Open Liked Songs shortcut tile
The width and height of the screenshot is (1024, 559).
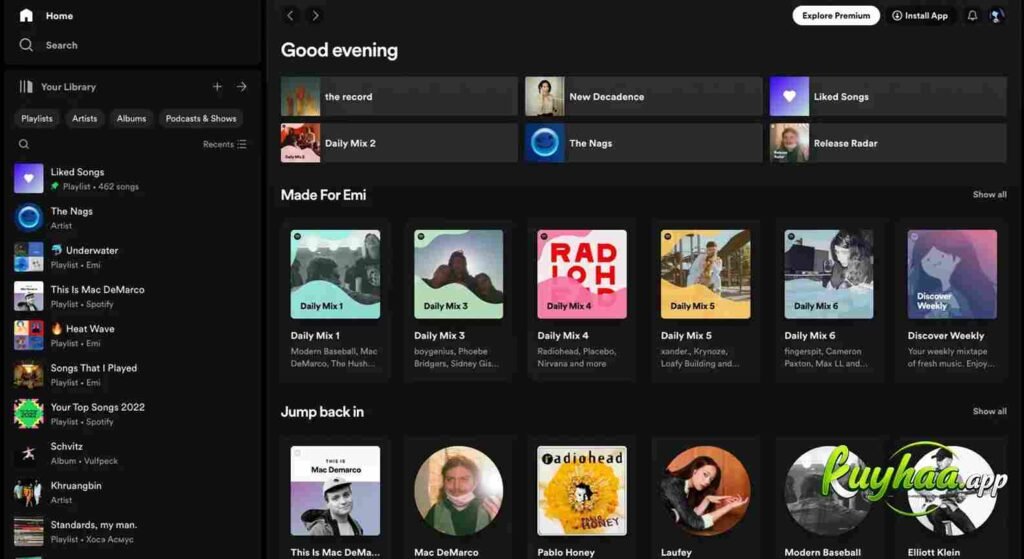click(x=888, y=97)
